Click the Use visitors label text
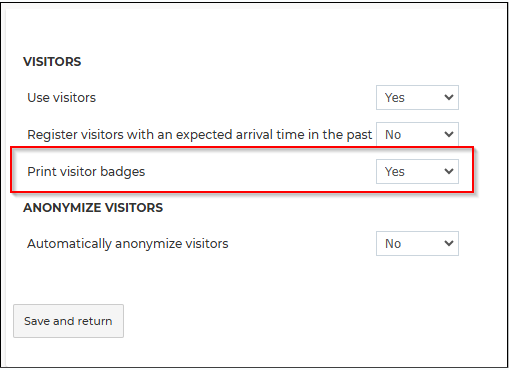 tap(62, 98)
